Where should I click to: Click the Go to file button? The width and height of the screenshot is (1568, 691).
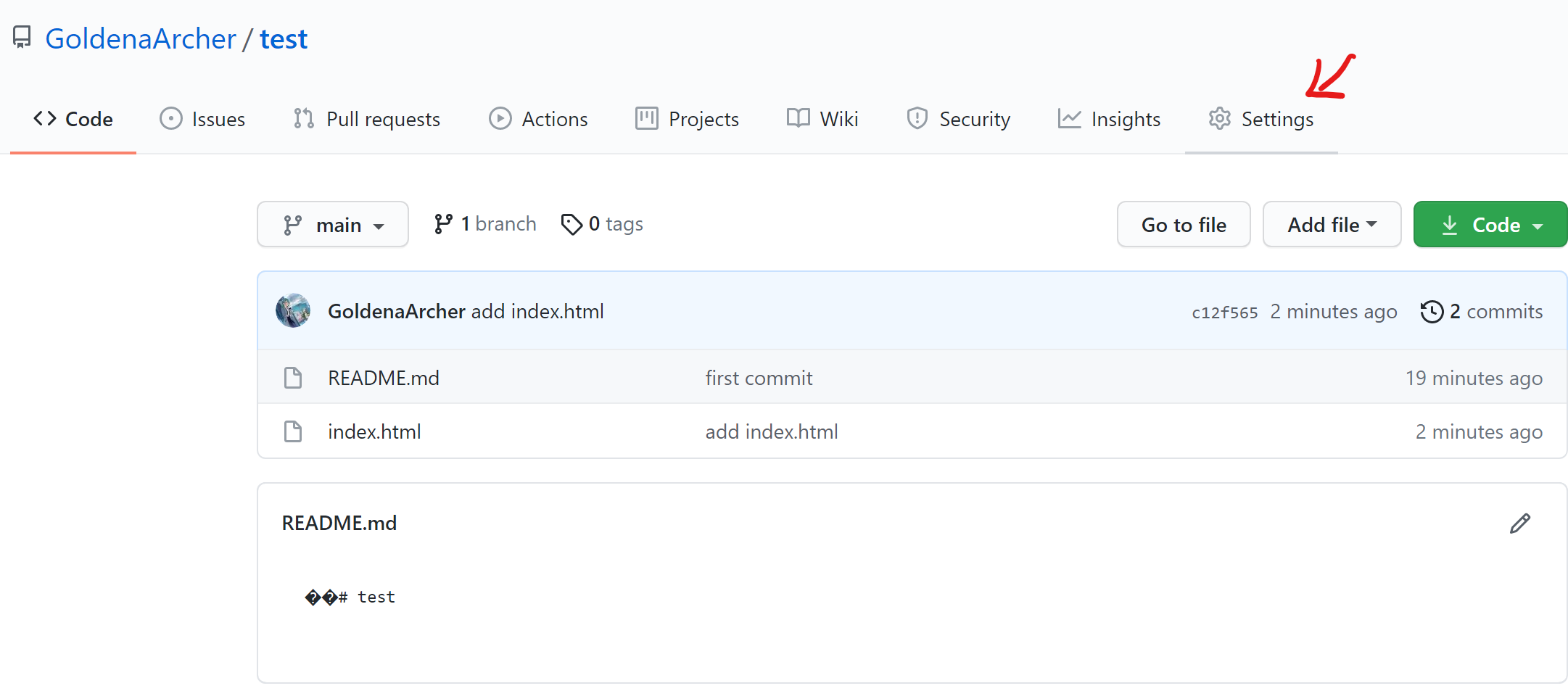coord(1184,225)
